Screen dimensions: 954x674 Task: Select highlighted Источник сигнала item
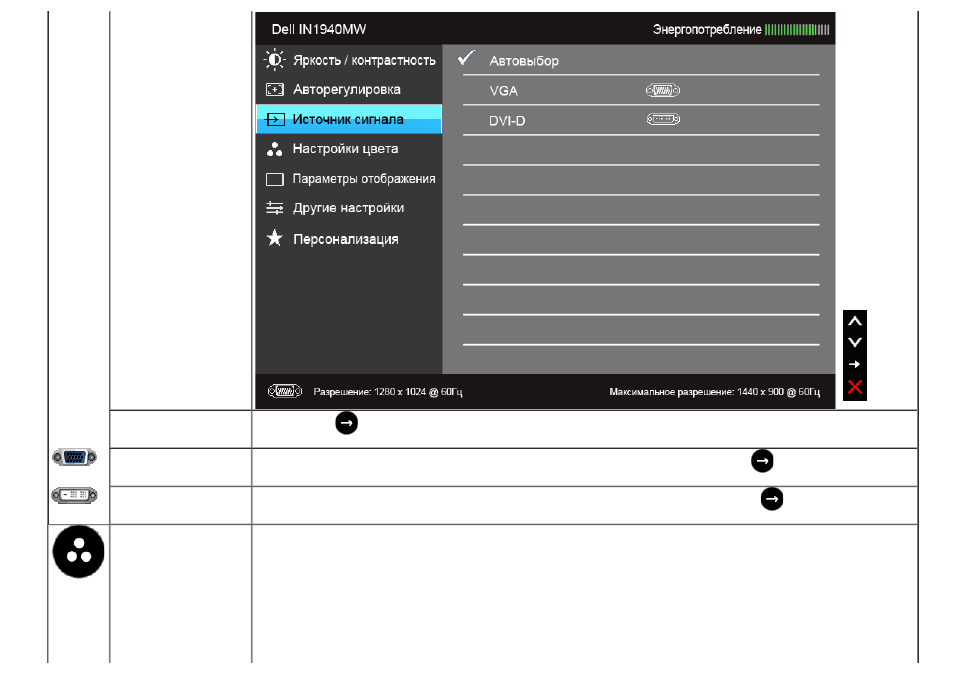[x=349, y=119]
